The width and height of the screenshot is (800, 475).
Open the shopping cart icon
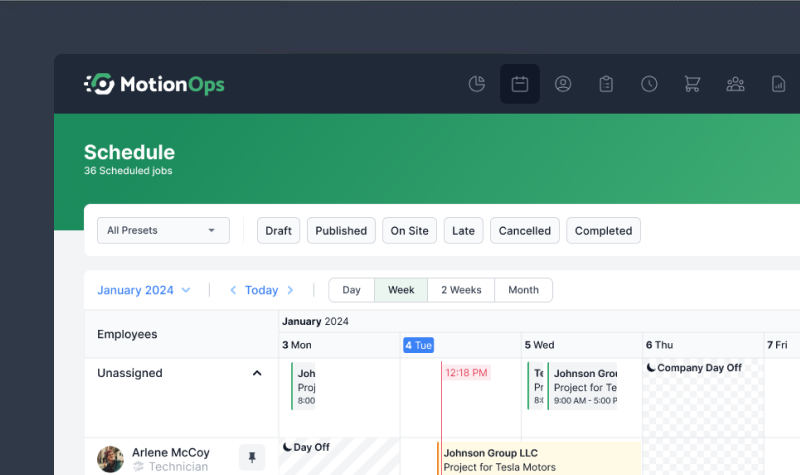pos(692,84)
